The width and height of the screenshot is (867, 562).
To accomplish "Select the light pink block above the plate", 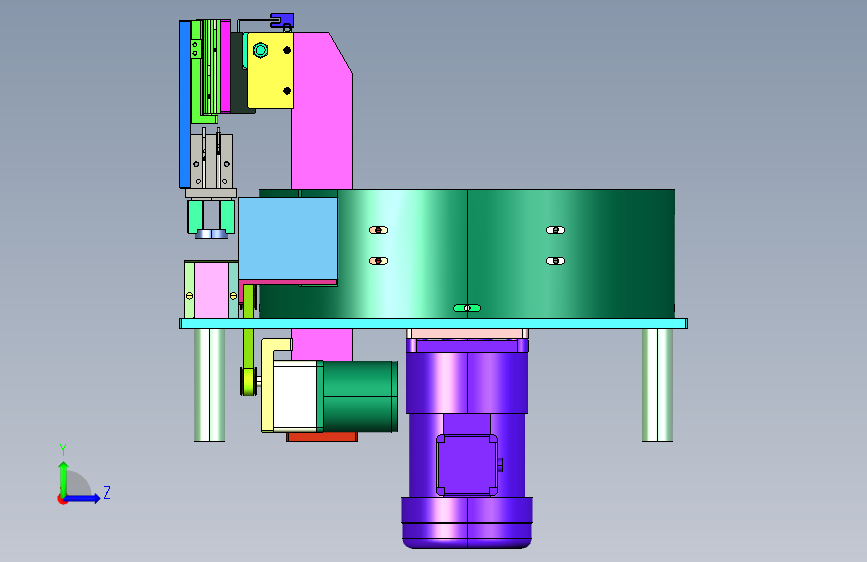I will click(211, 290).
